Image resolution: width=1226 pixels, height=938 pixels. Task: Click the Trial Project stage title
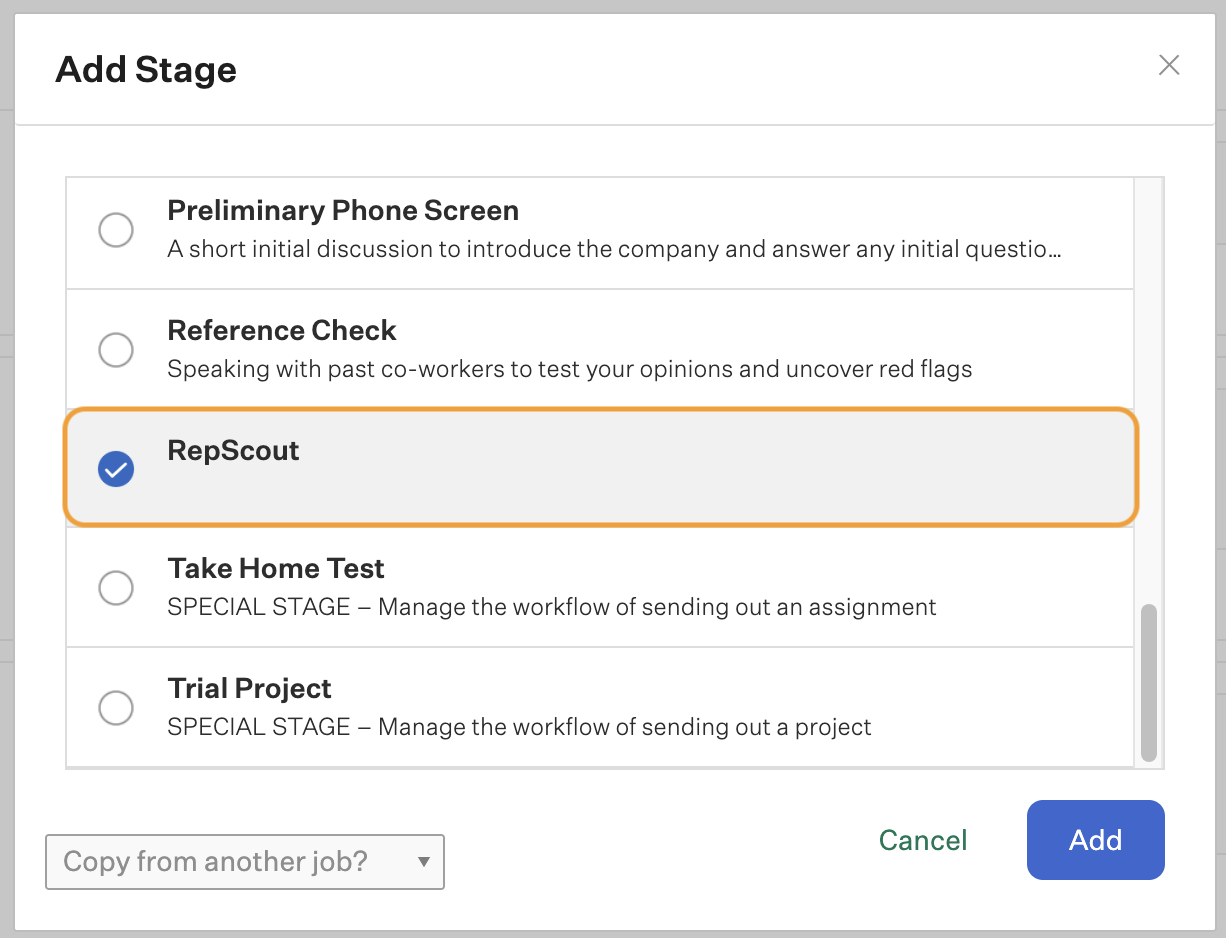250,689
